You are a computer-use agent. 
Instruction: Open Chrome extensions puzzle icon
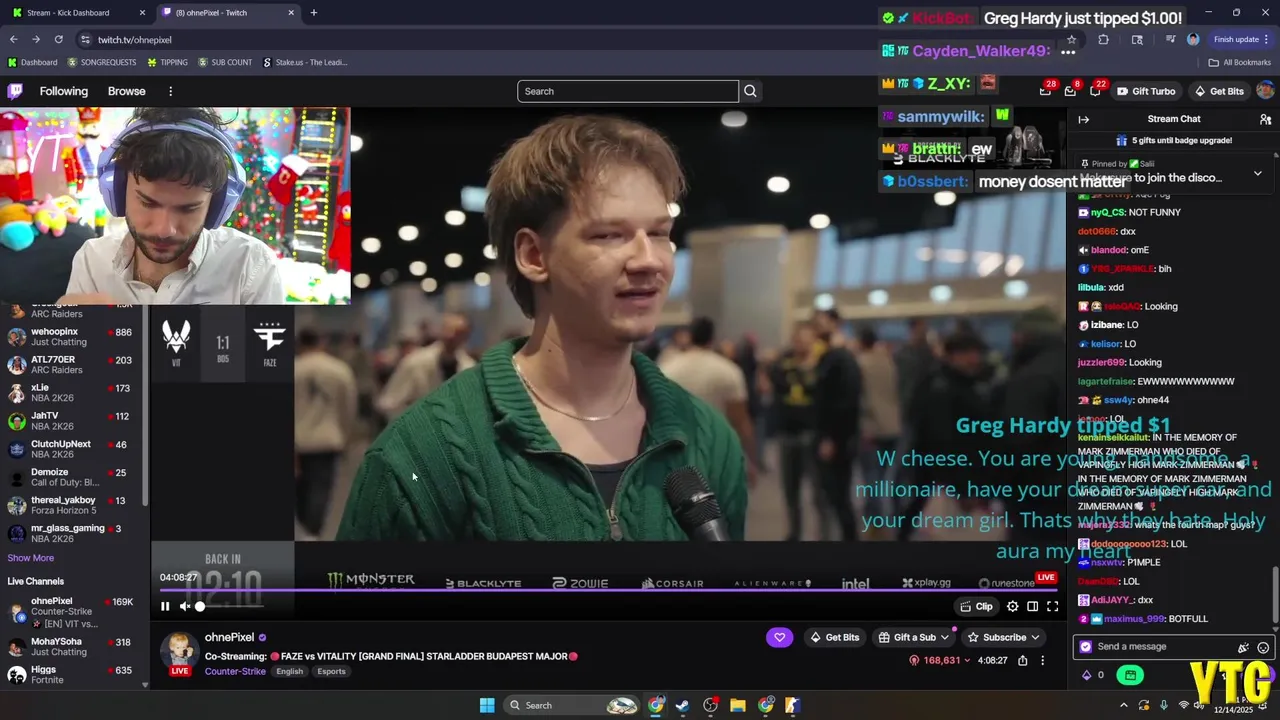pyautogui.click(x=1103, y=40)
